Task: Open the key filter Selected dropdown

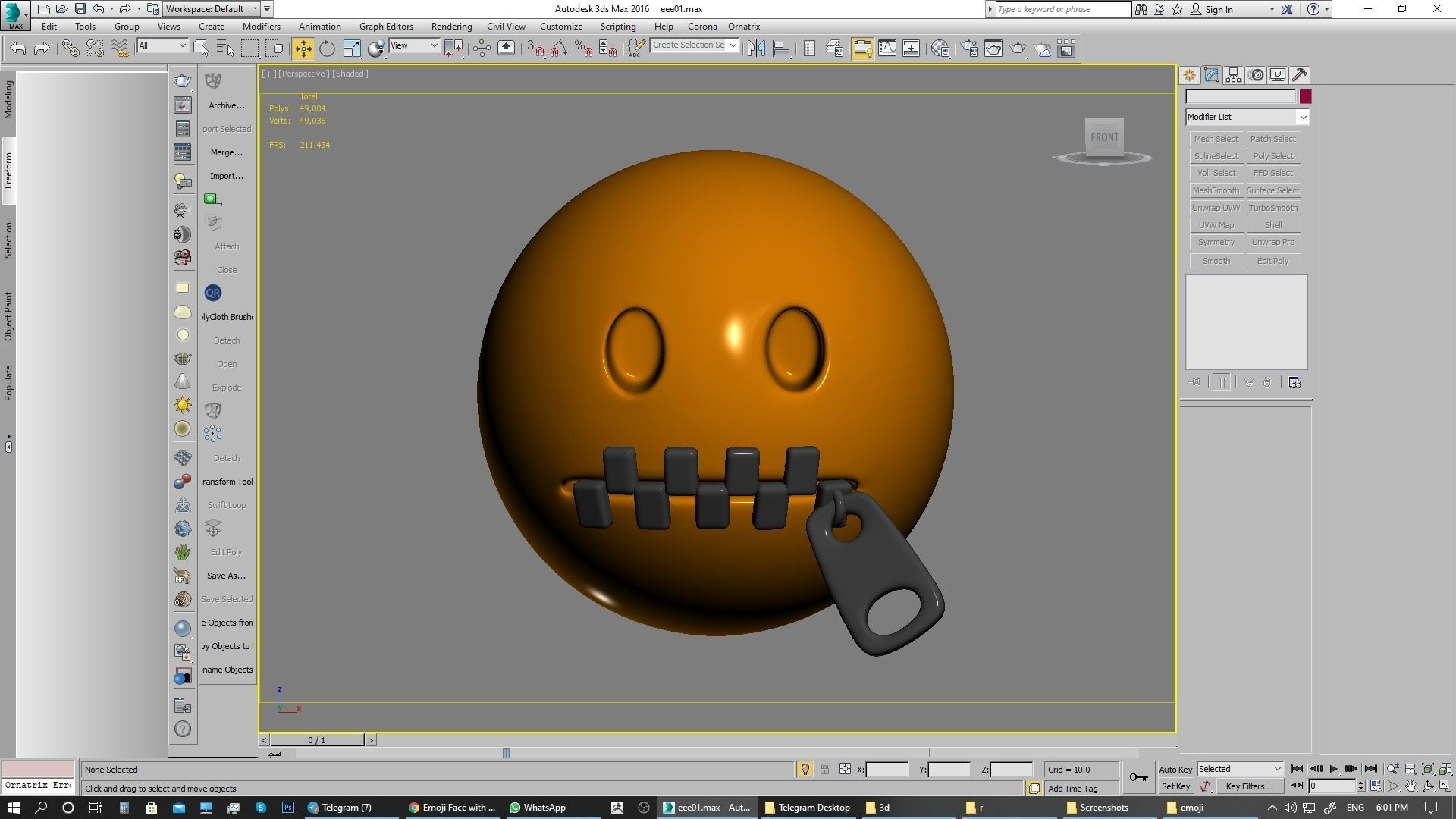Action: [1240, 769]
